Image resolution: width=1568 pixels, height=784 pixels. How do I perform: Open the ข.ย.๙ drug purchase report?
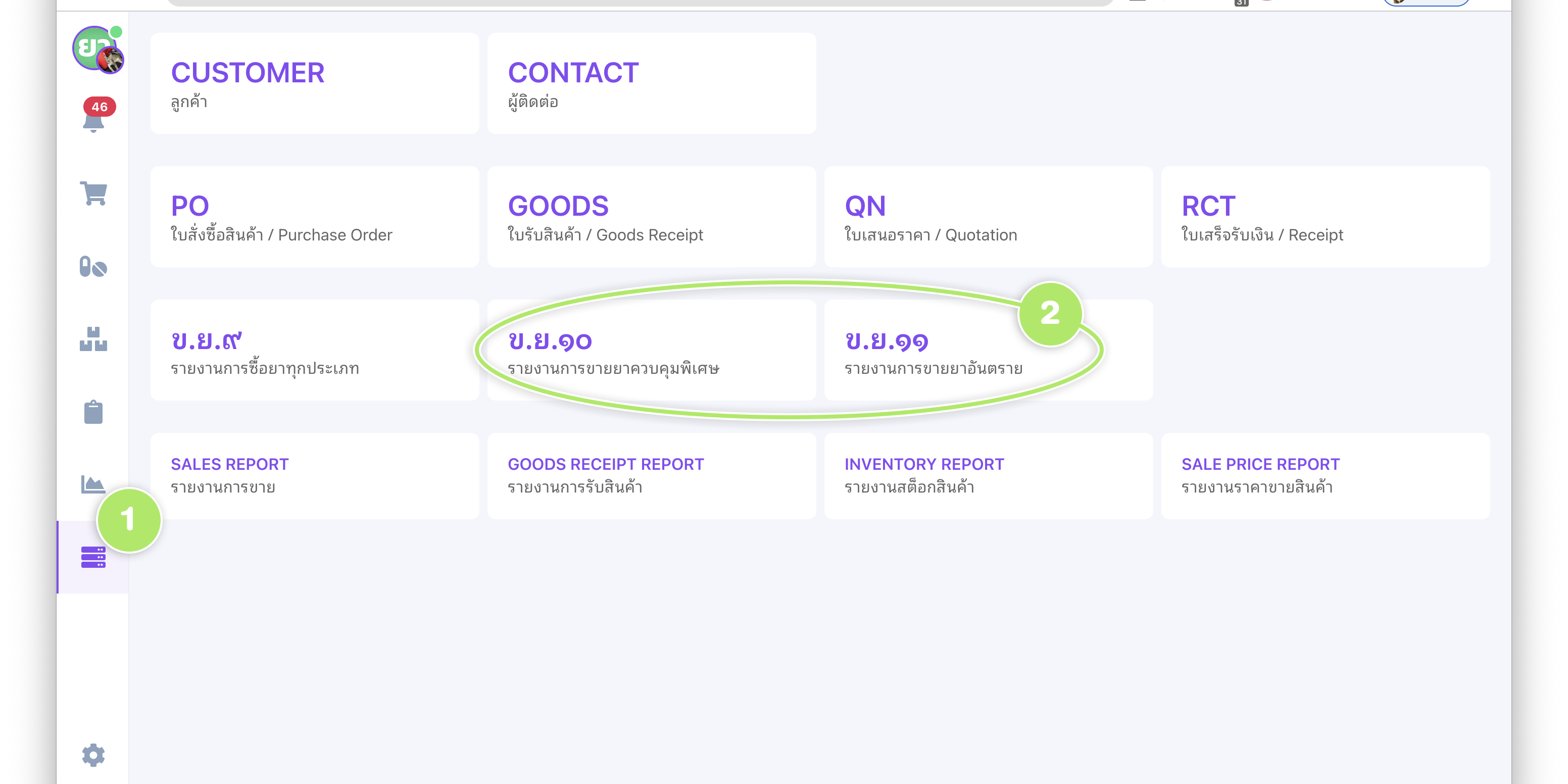[315, 350]
